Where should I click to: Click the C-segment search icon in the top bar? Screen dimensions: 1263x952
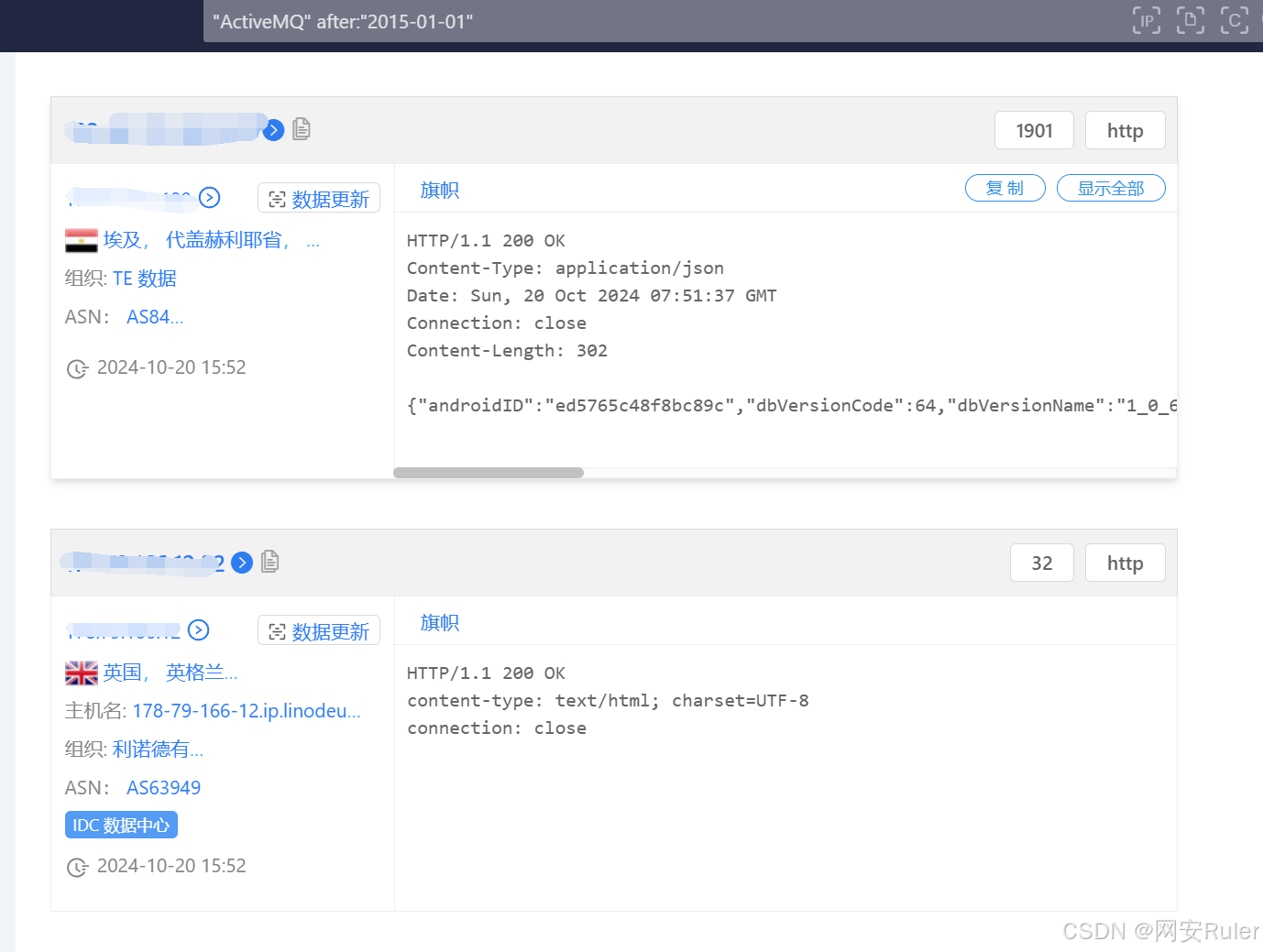pyautogui.click(x=1235, y=20)
